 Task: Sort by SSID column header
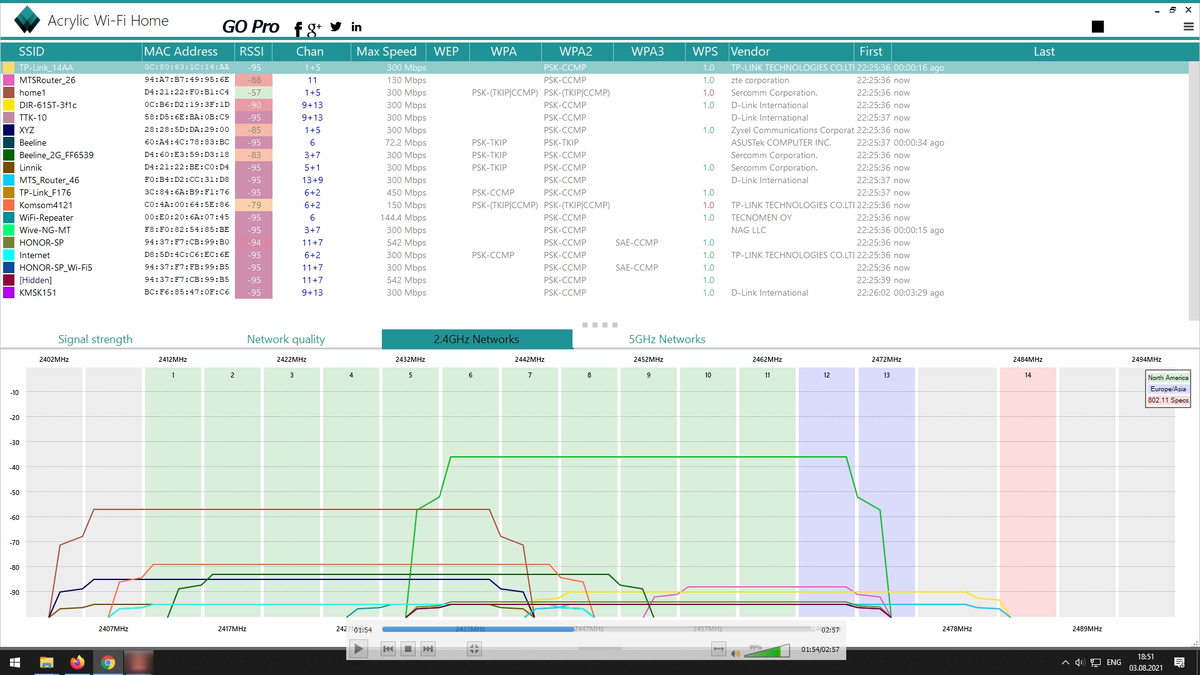pyautogui.click(x=71, y=51)
